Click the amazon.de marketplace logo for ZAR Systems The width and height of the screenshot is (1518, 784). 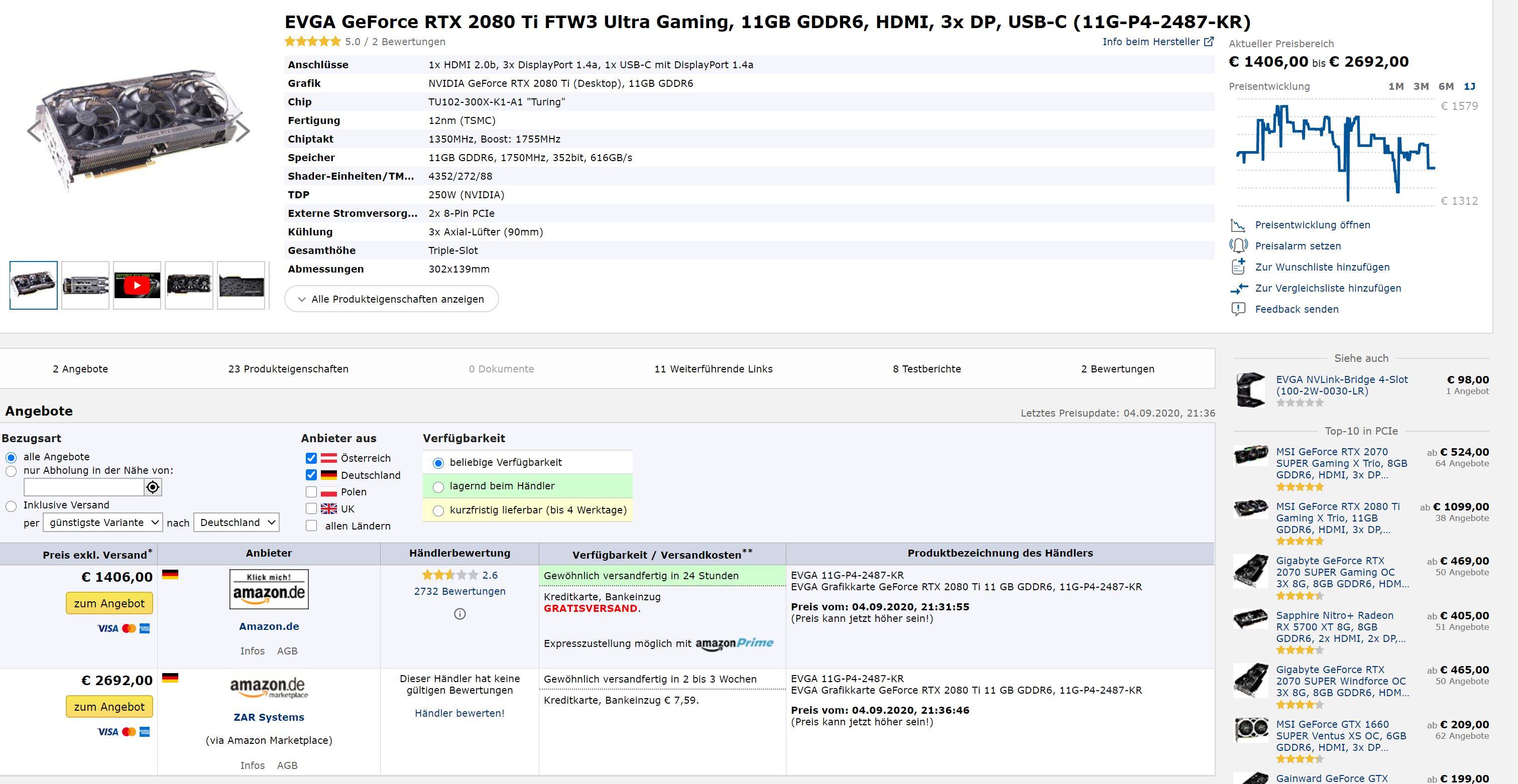click(269, 688)
